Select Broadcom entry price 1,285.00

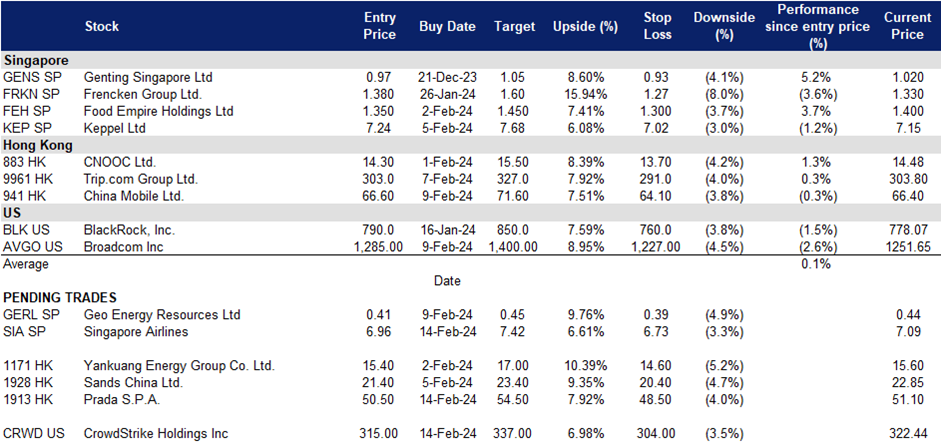coord(378,246)
